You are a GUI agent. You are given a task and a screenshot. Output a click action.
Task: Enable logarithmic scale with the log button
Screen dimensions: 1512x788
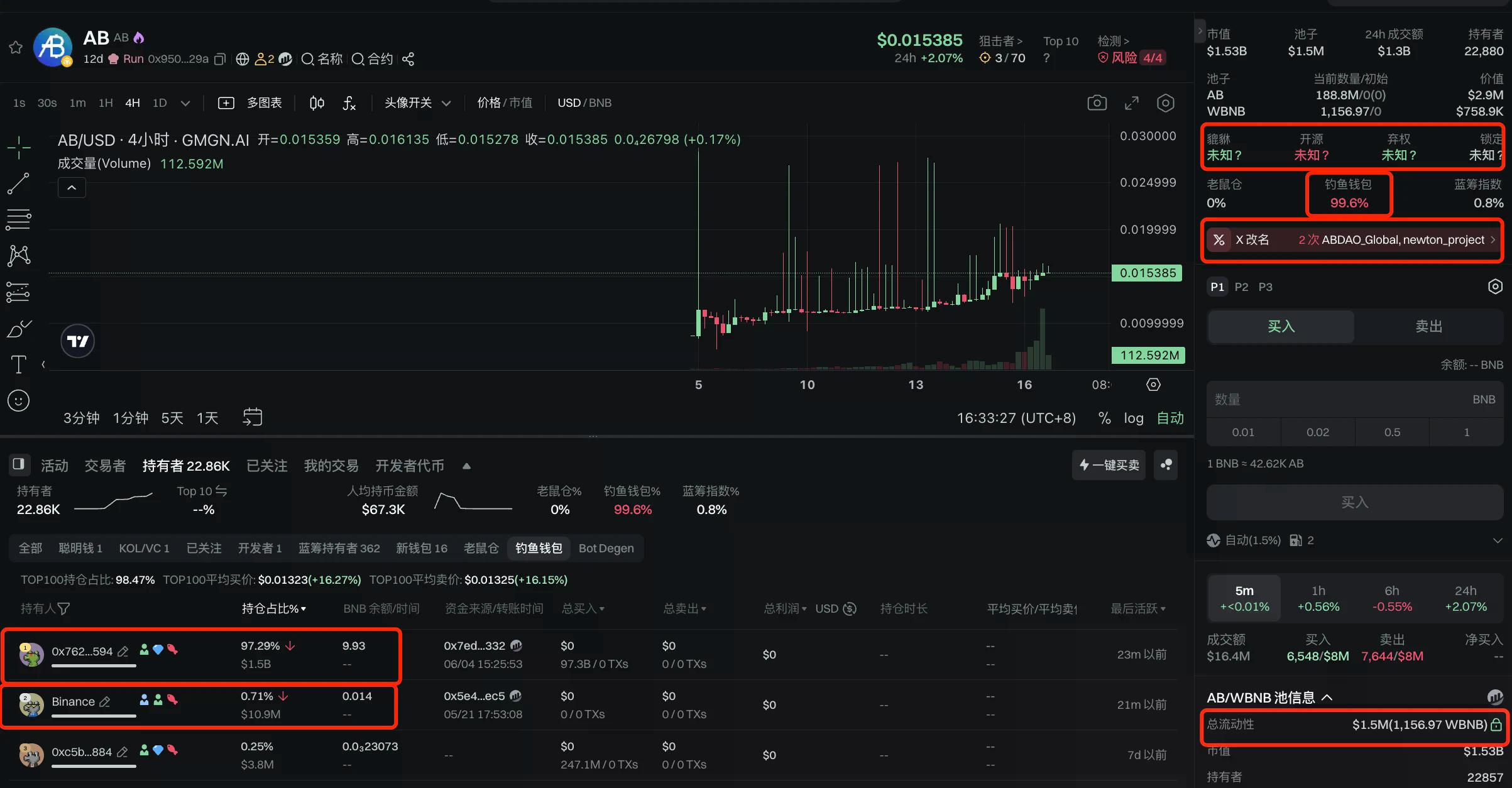coord(1133,418)
